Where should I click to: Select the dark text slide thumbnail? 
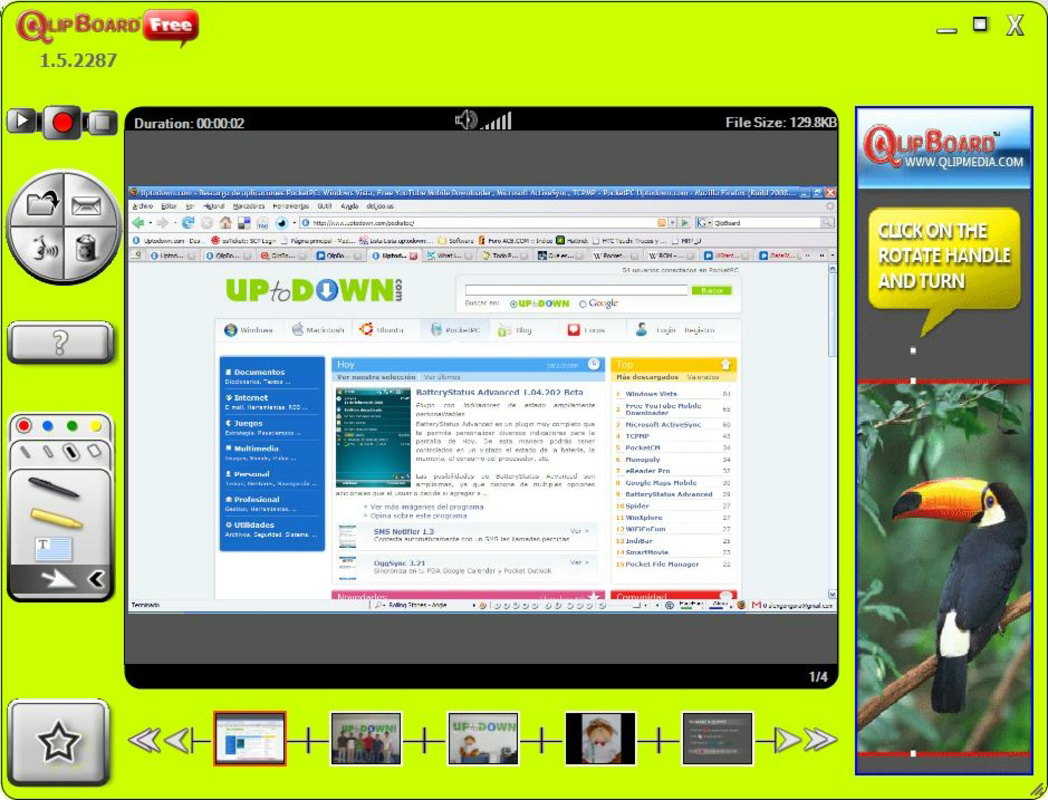717,739
